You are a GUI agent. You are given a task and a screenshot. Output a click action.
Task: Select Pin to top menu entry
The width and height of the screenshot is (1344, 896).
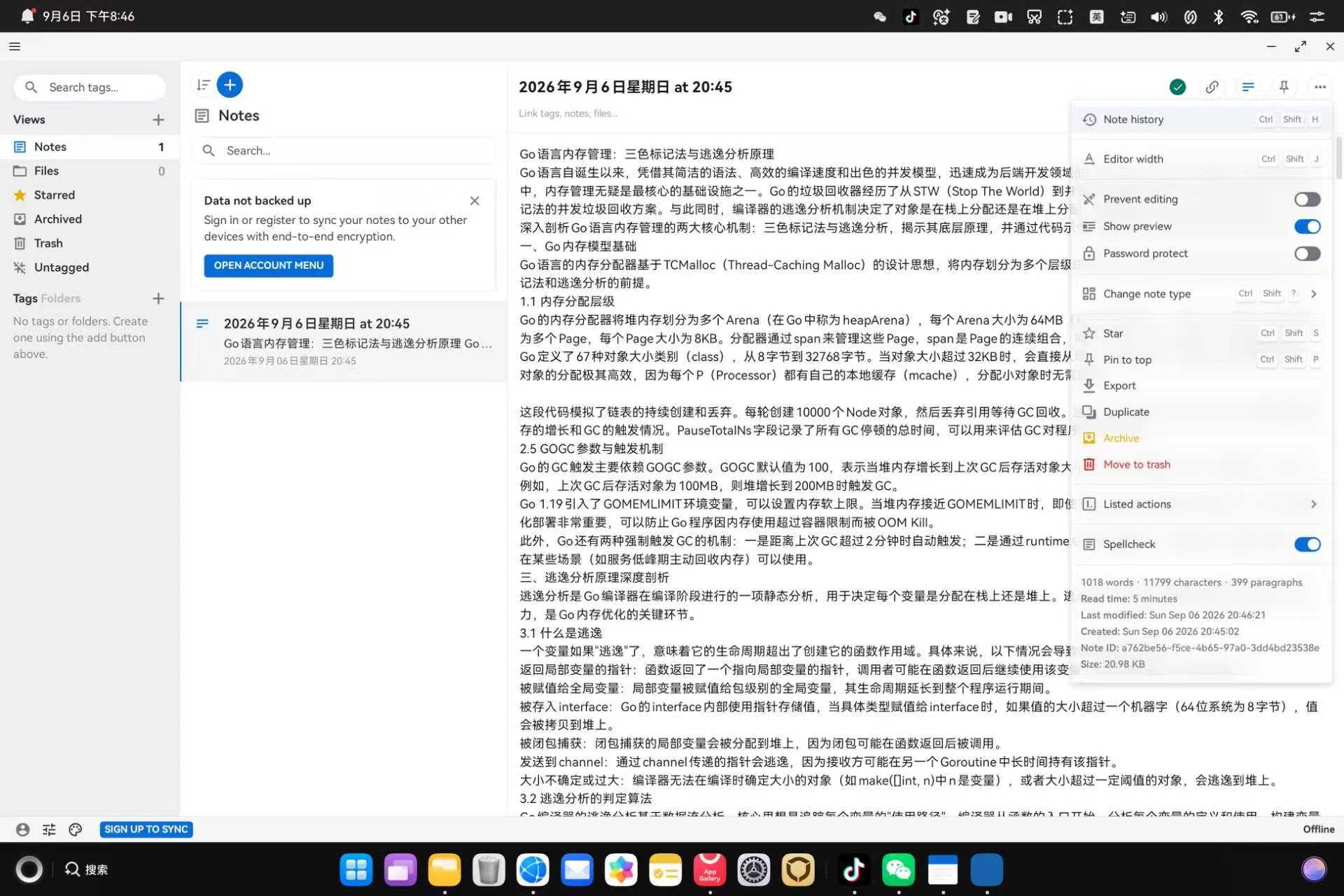[1201, 360]
